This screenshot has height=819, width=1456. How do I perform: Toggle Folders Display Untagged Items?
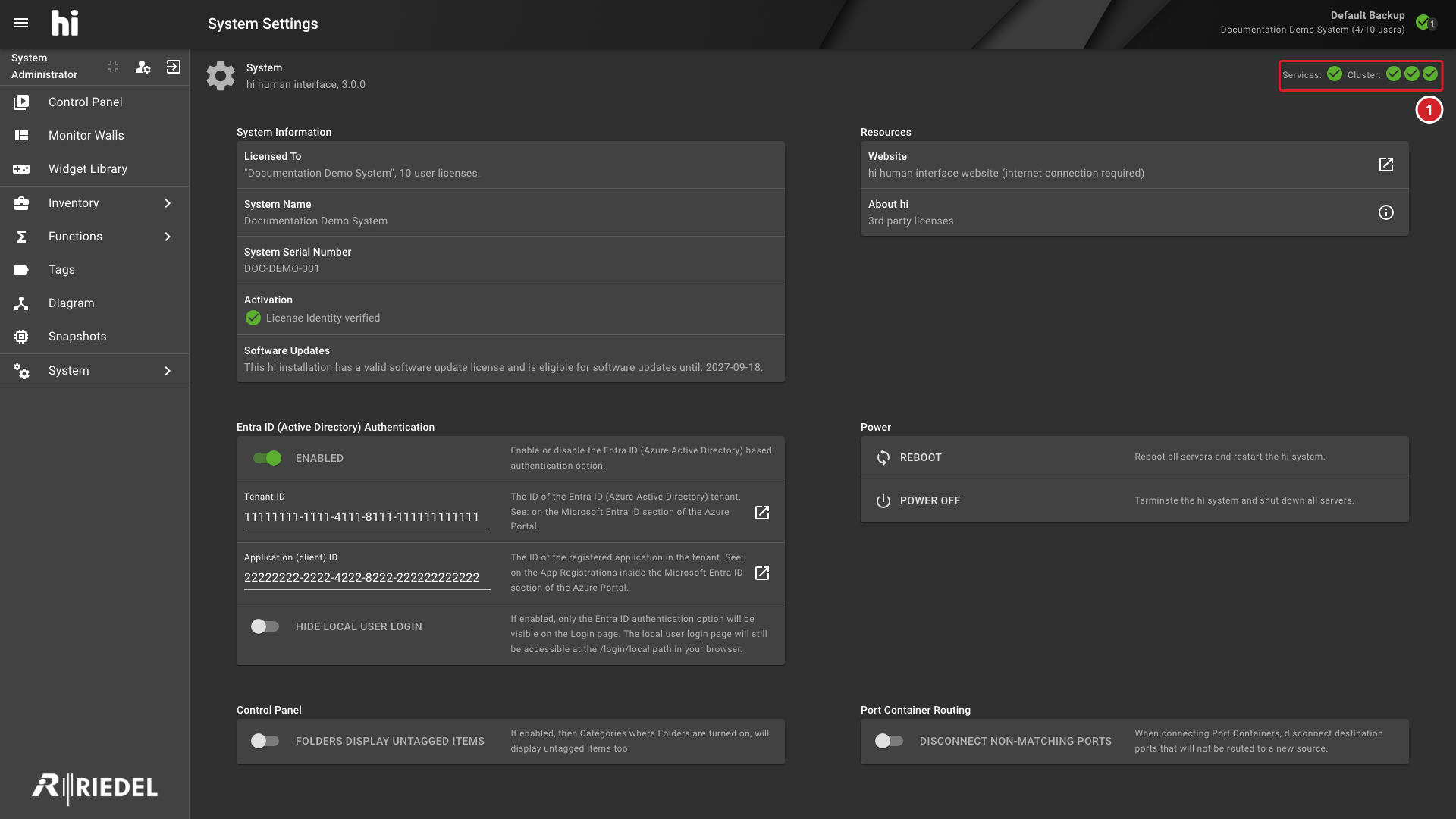265,741
